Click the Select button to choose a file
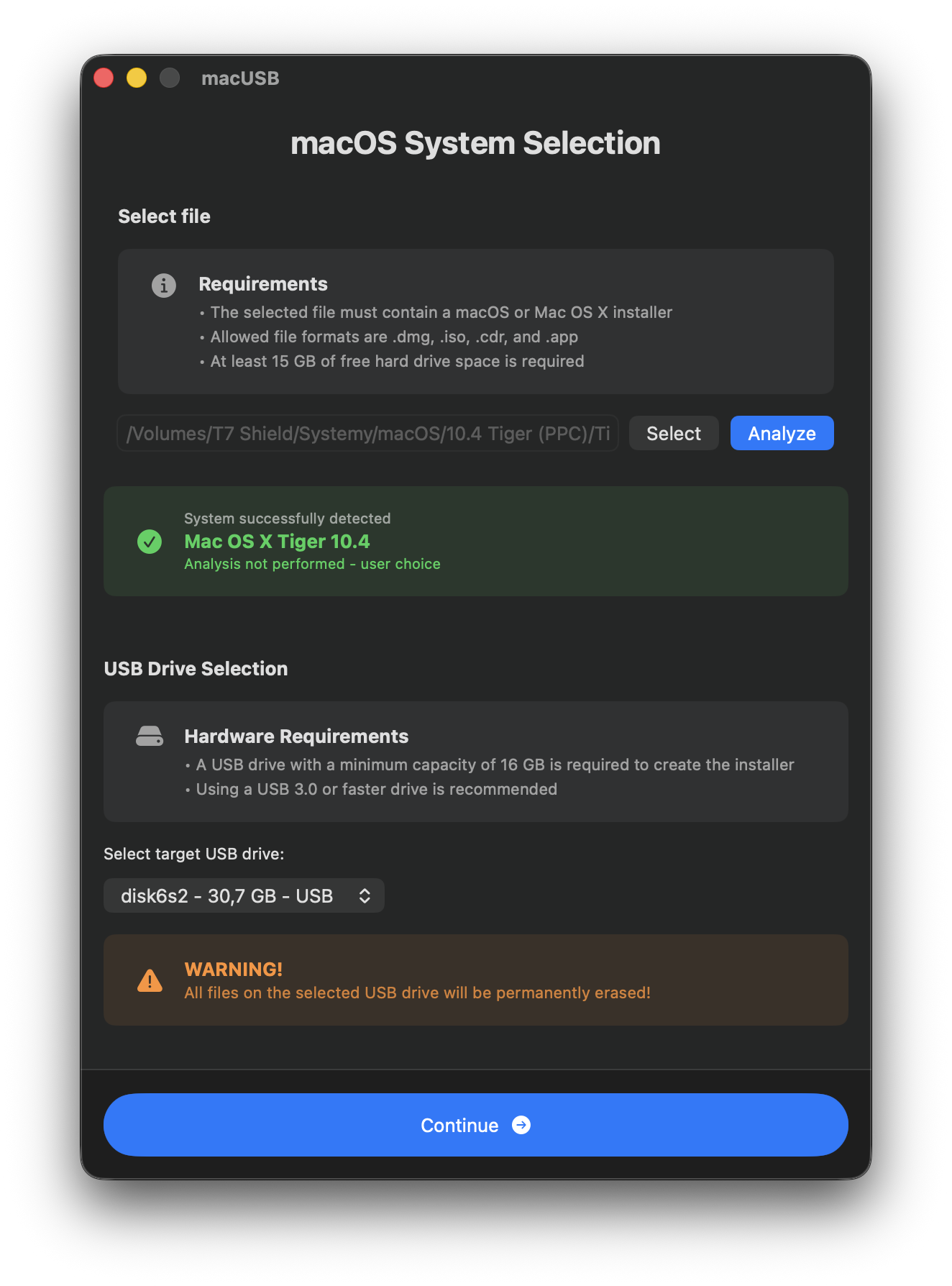 click(x=673, y=432)
